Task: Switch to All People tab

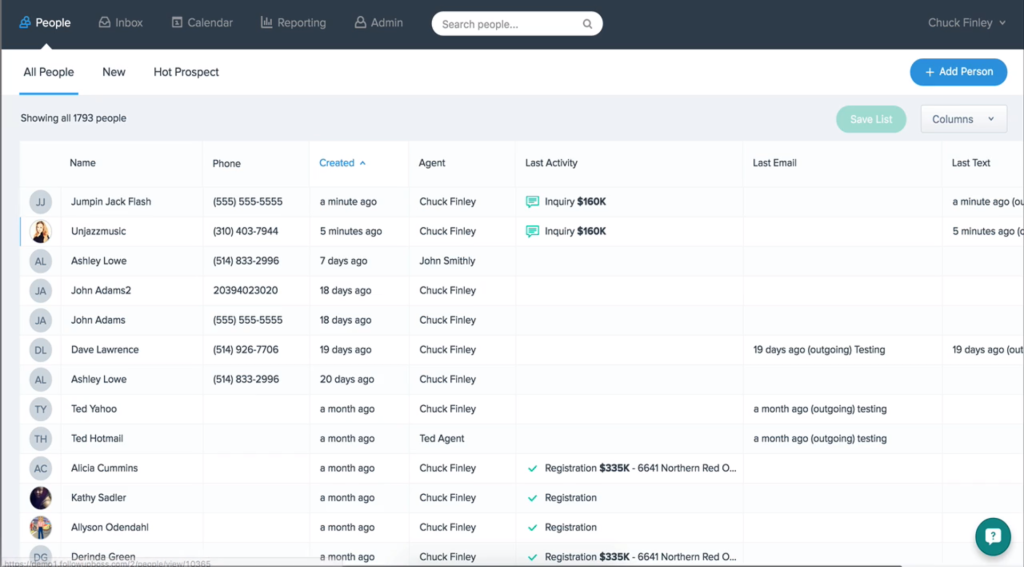Action: 48,73
